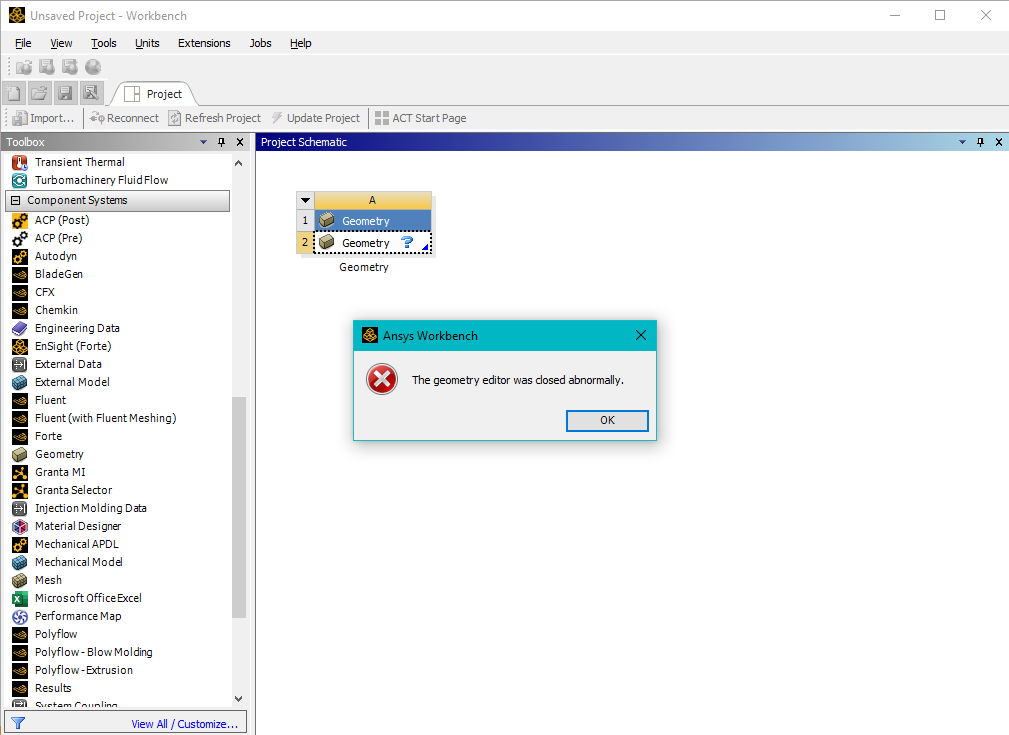Image resolution: width=1009 pixels, height=735 pixels.
Task: Select Microsoft Office Excel component
Action: pos(88,599)
